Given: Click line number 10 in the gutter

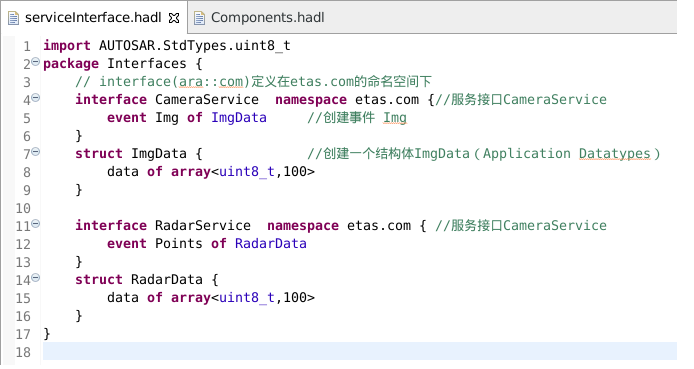Looking at the screenshot, I should point(23,208).
